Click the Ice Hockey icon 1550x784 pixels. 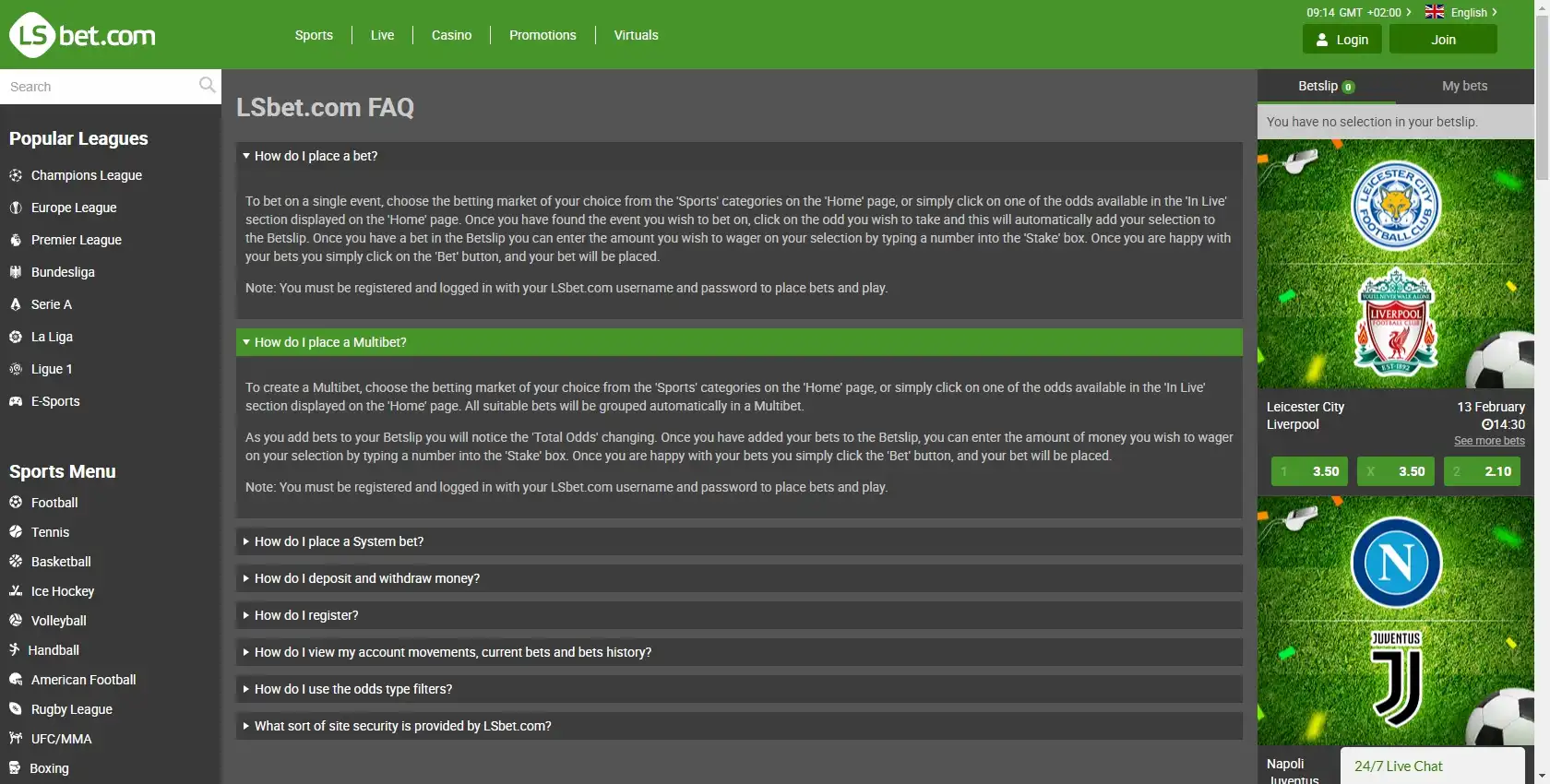16,591
